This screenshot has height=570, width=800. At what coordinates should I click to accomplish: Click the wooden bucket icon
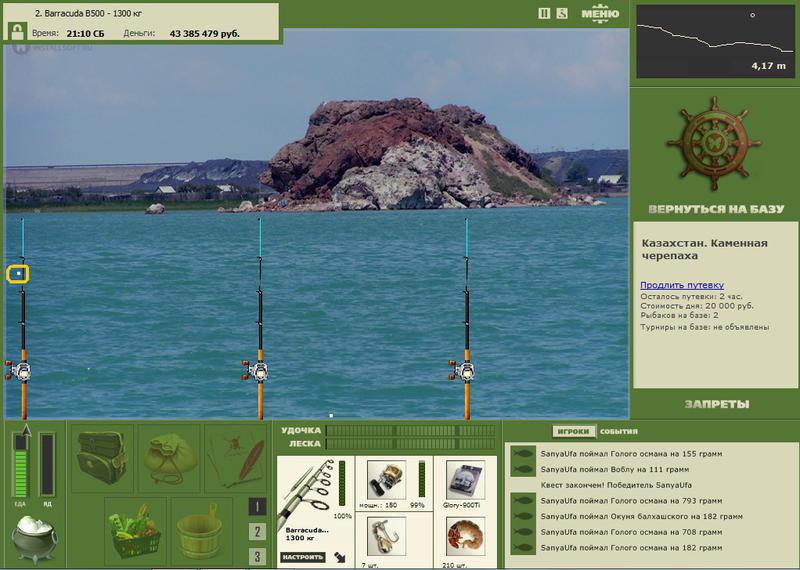(202, 531)
